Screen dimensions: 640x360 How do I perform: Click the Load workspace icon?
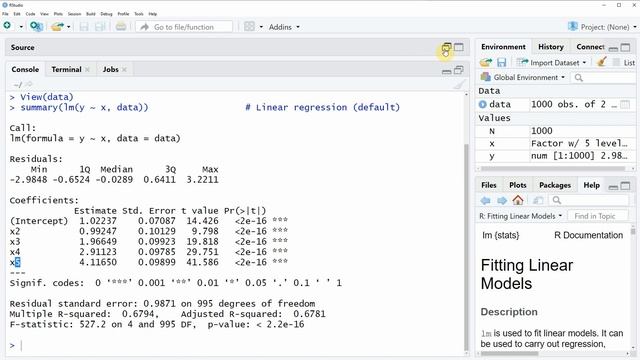pyautogui.click(x=486, y=62)
